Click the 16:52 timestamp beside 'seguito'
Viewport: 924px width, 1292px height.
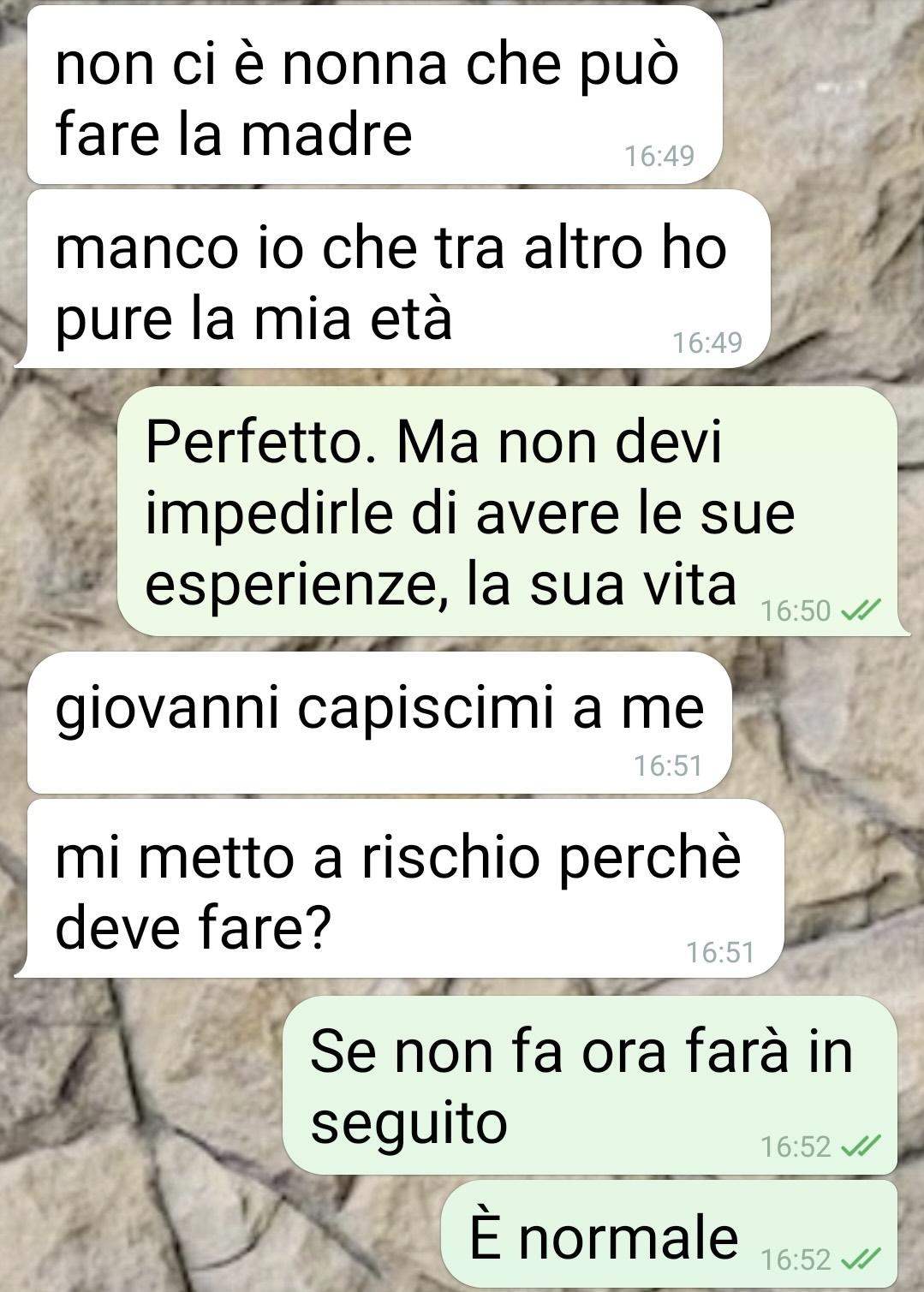[796, 1146]
